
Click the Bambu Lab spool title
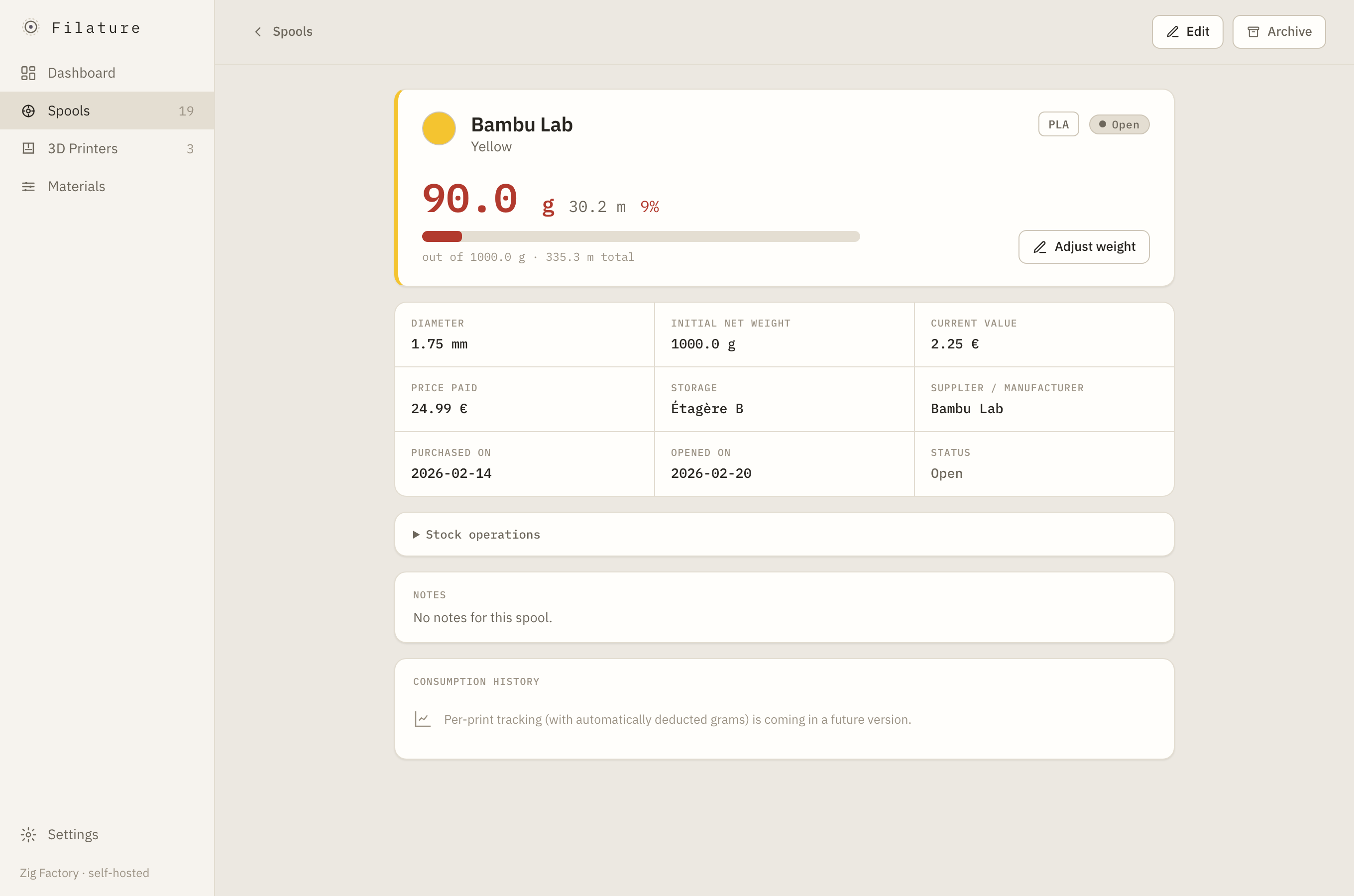pyautogui.click(x=522, y=124)
